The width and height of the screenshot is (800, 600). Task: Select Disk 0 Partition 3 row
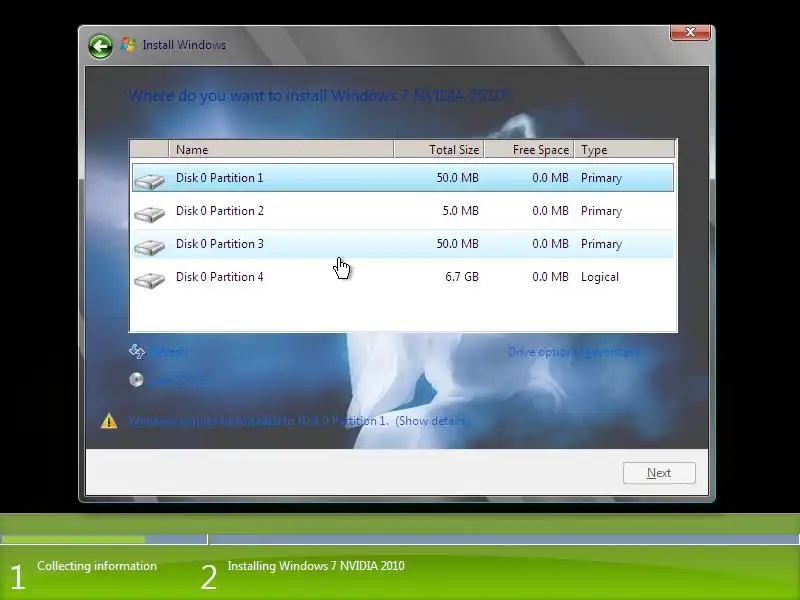tap(403, 244)
